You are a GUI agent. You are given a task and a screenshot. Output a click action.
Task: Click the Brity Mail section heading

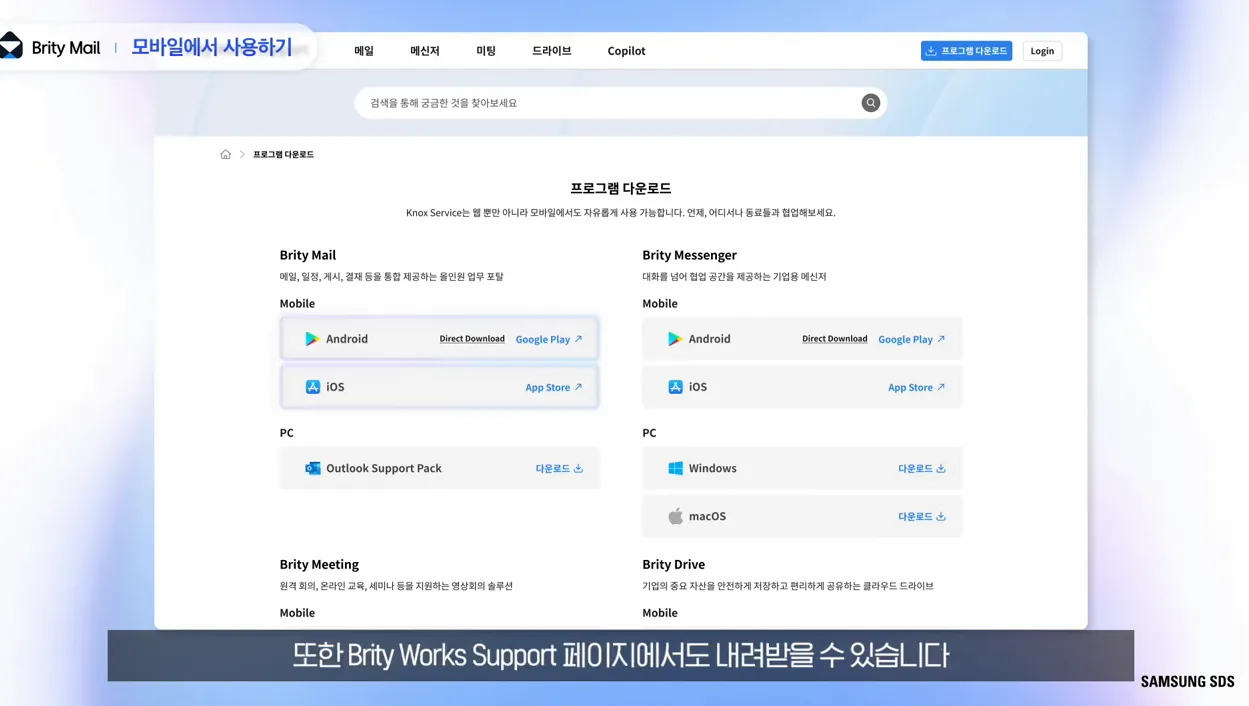coord(308,255)
